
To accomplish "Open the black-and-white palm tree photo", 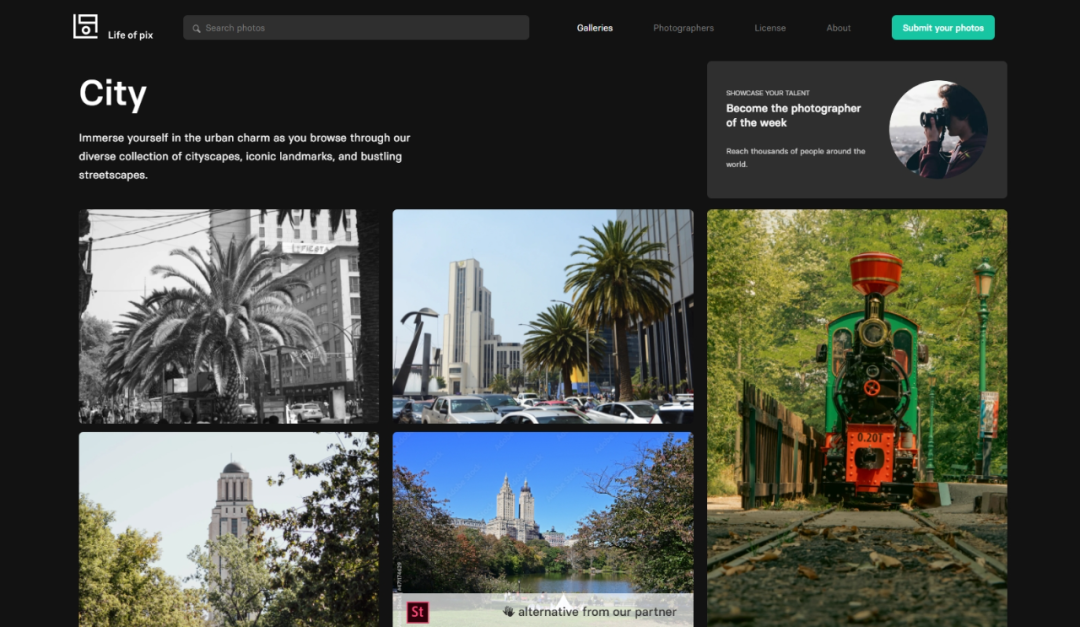I will point(229,316).
